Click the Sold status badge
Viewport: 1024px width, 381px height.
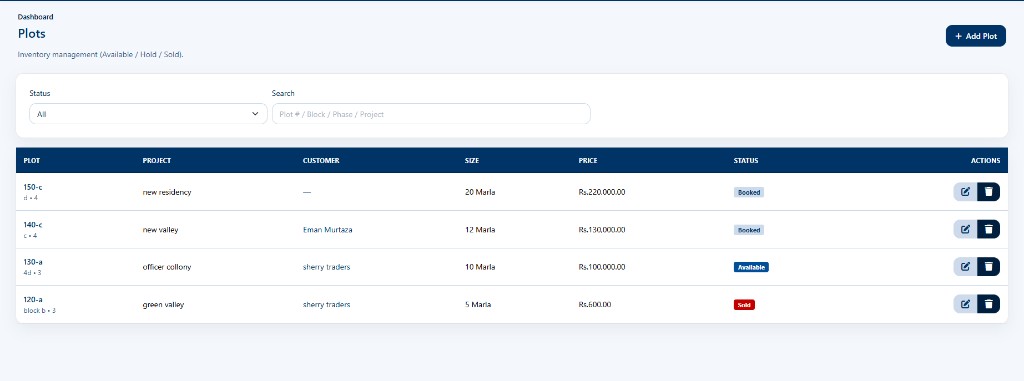tap(744, 305)
